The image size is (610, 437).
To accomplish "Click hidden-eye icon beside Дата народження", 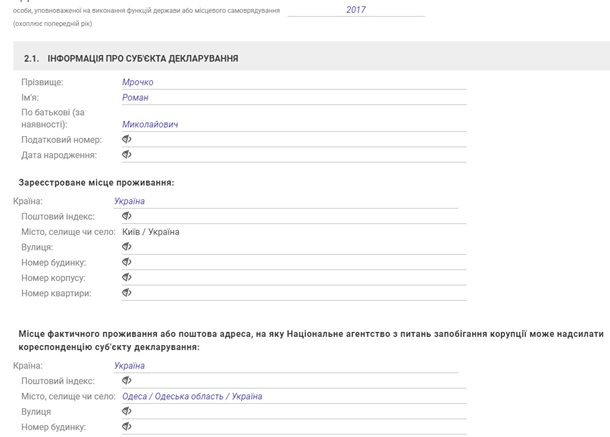I will (127, 155).
